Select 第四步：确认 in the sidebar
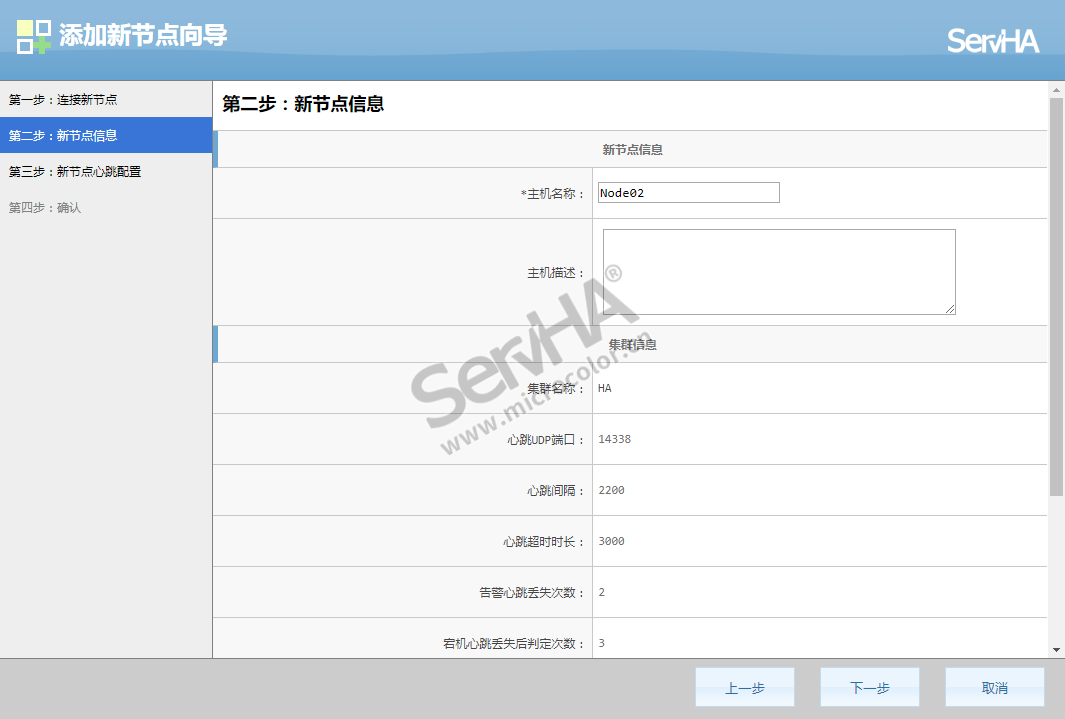This screenshot has height=719, width=1065. [45, 208]
